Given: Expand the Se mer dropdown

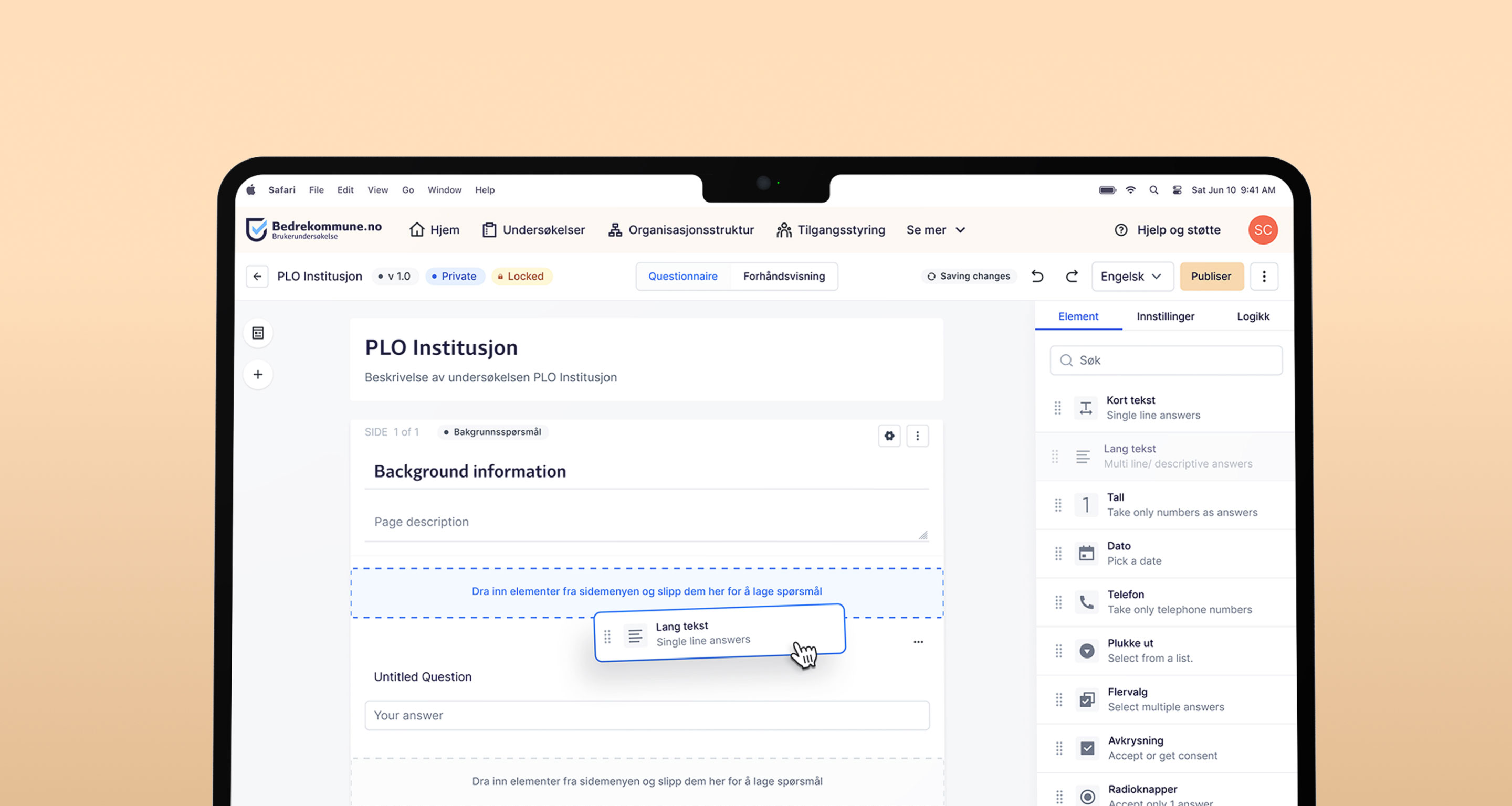Looking at the screenshot, I should (x=936, y=229).
